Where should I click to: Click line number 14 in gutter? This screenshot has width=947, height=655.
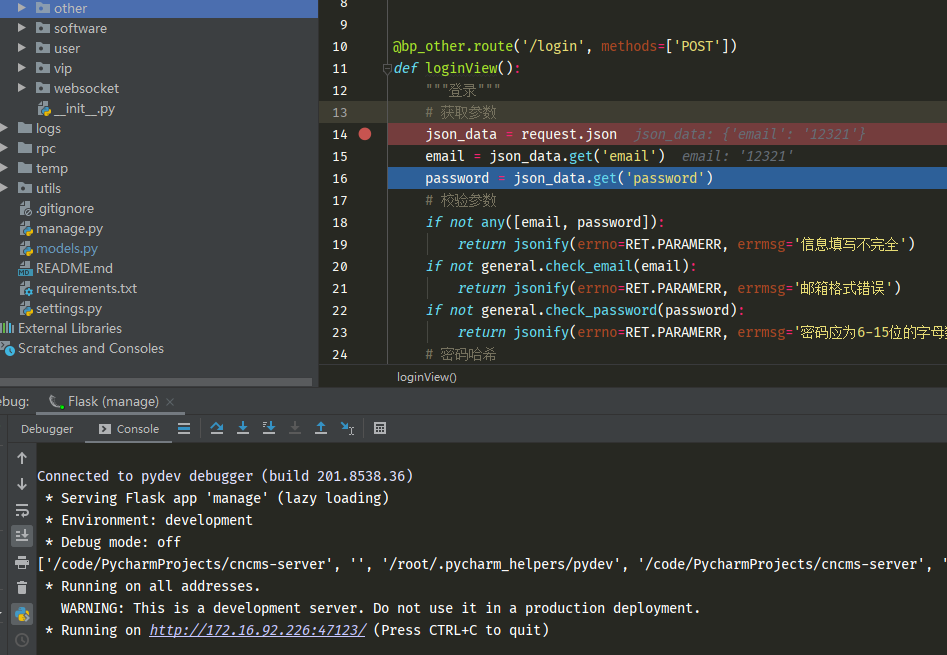(340, 135)
